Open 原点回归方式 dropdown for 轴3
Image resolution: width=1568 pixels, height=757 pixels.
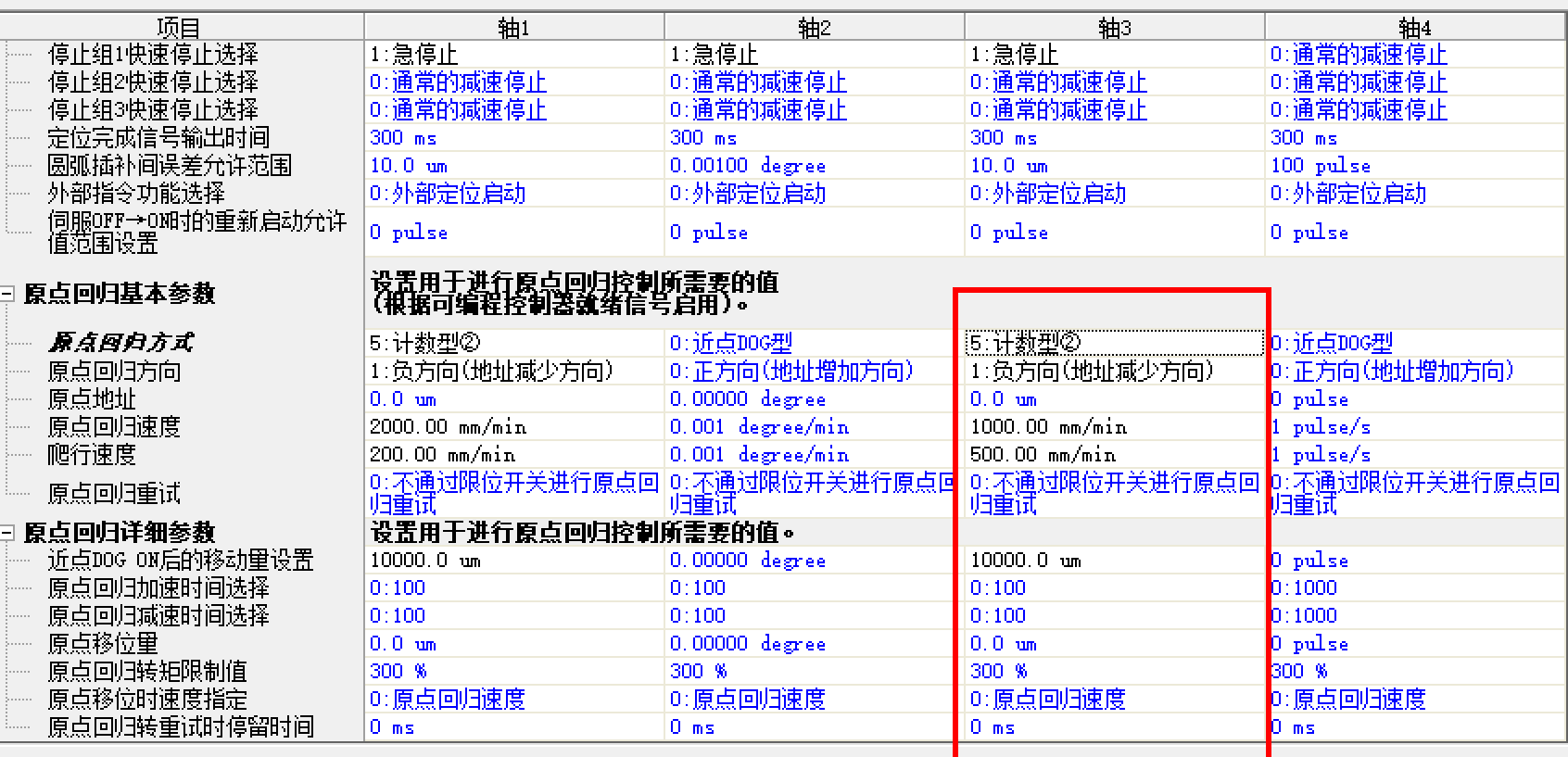[1114, 343]
